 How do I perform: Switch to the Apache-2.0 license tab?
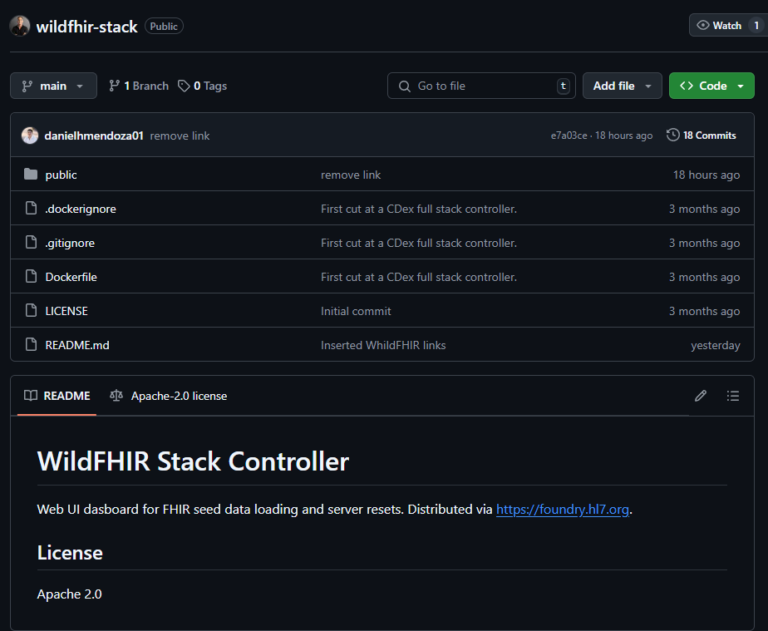pyautogui.click(x=168, y=396)
